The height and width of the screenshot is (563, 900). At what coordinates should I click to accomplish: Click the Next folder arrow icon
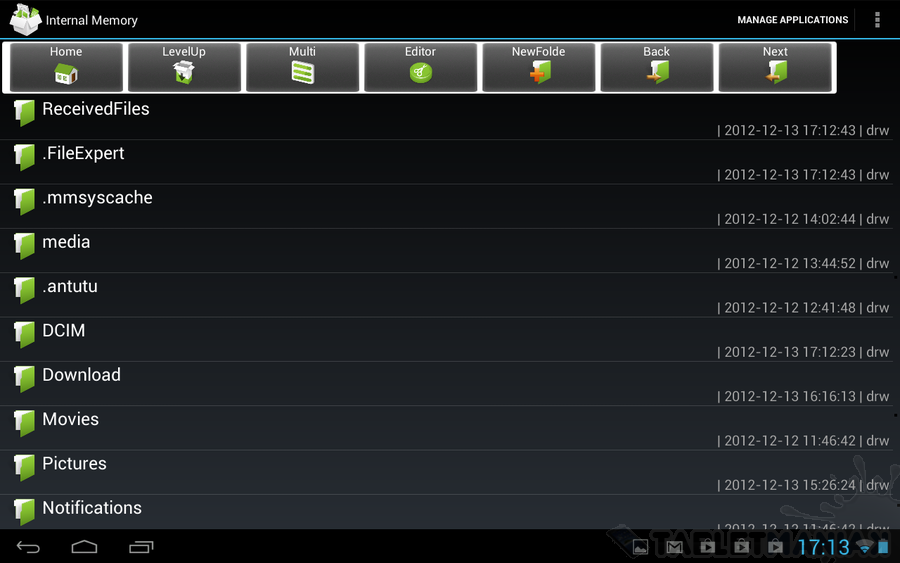click(x=775, y=72)
